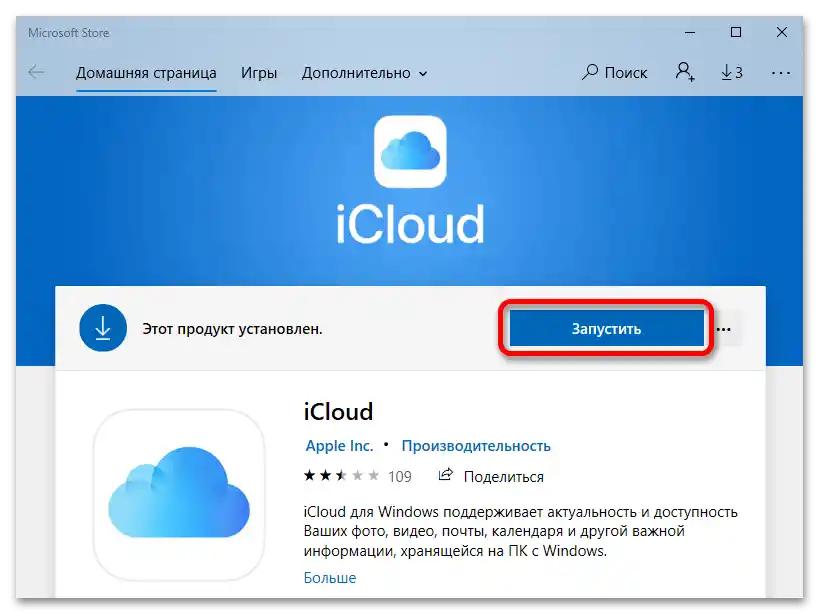Open the Поиск search field
The height and width of the screenshot is (614, 819).
(x=615, y=73)
